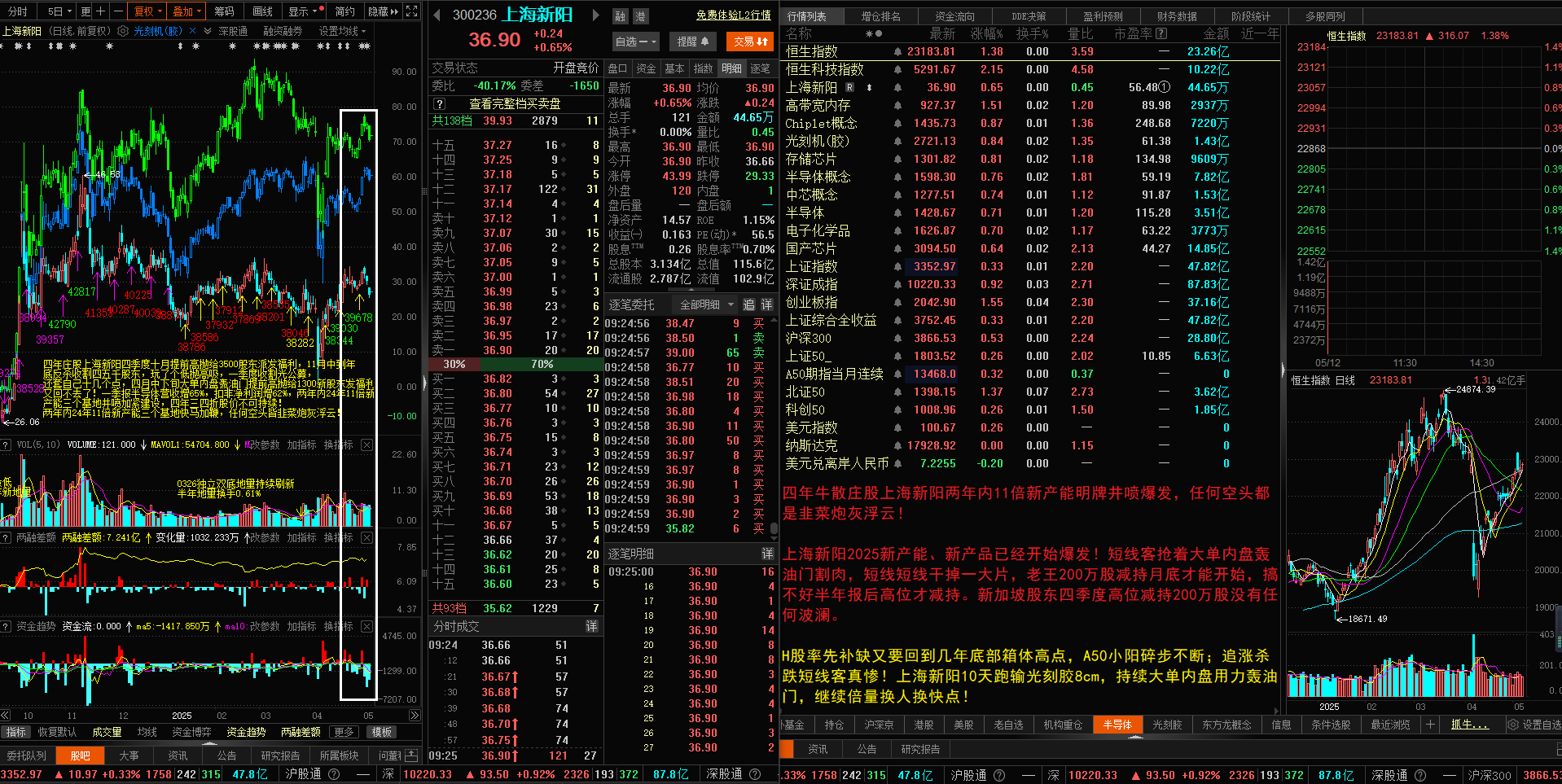Open the 股吧 tab
The height and width of the screenshot is (784, 1562).
(x=80, y=756)
